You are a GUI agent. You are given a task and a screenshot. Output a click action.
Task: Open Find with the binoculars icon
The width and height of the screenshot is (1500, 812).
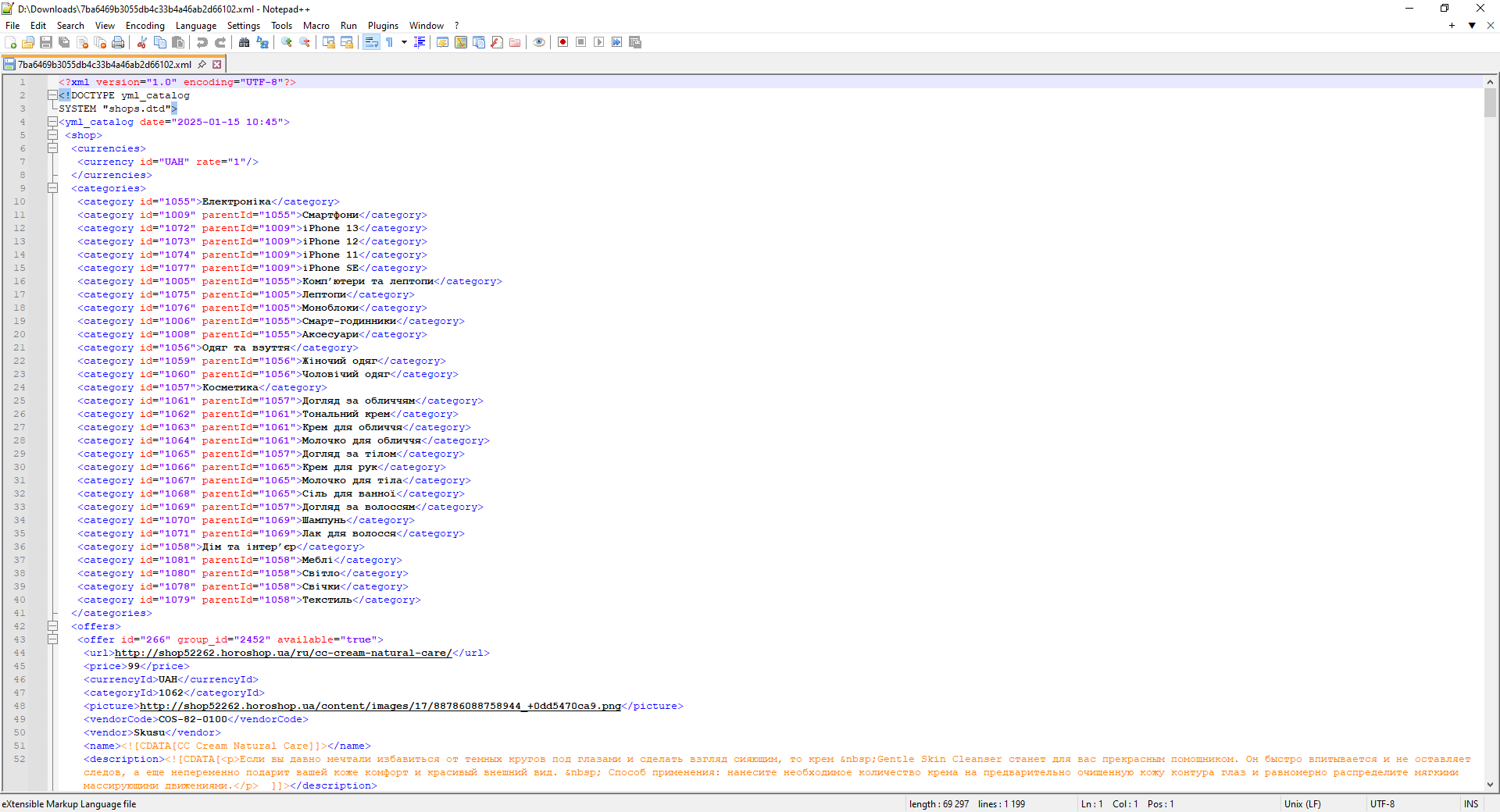(245, 42)
